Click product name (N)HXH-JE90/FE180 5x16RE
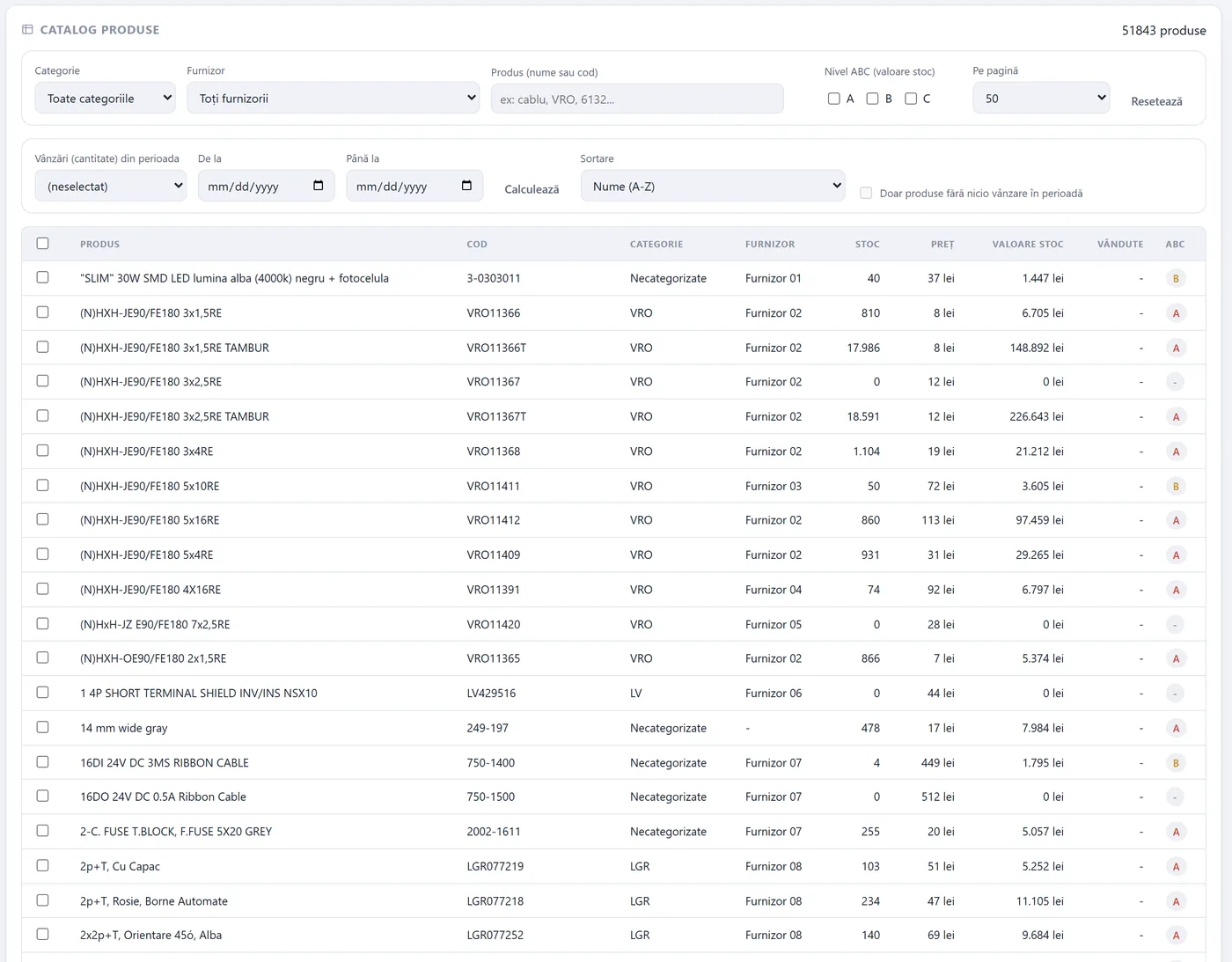Viewport: 1232px width, 962px height. coord(150,520)
